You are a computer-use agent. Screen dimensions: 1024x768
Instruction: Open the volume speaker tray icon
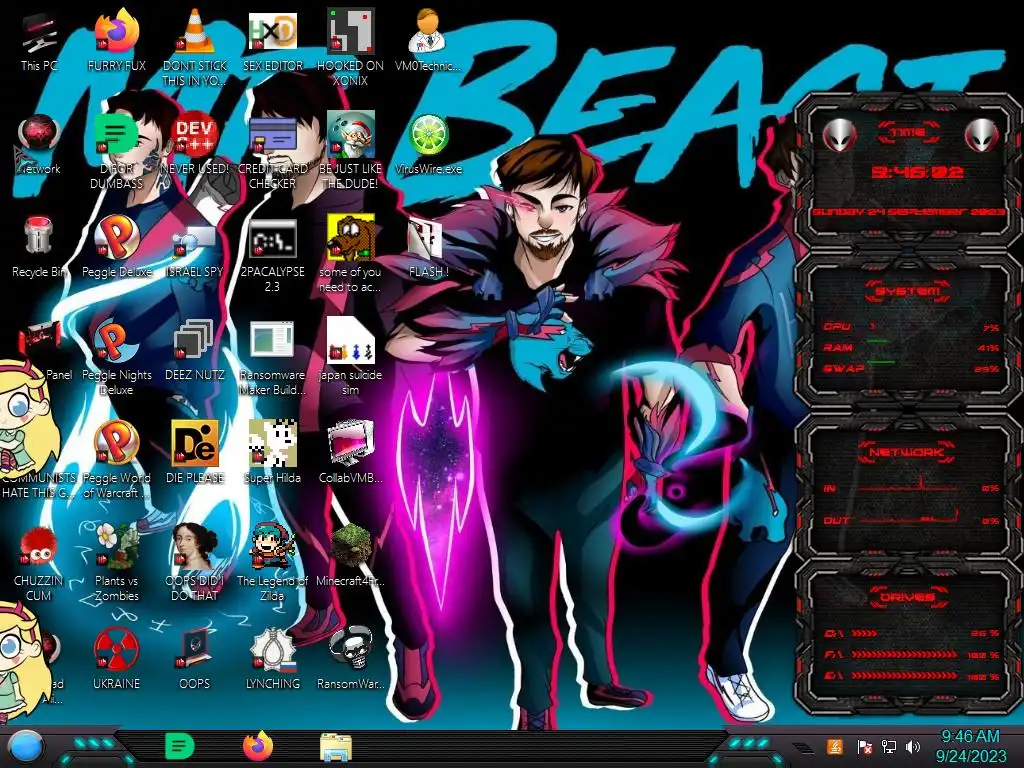[x=913, y=746]
